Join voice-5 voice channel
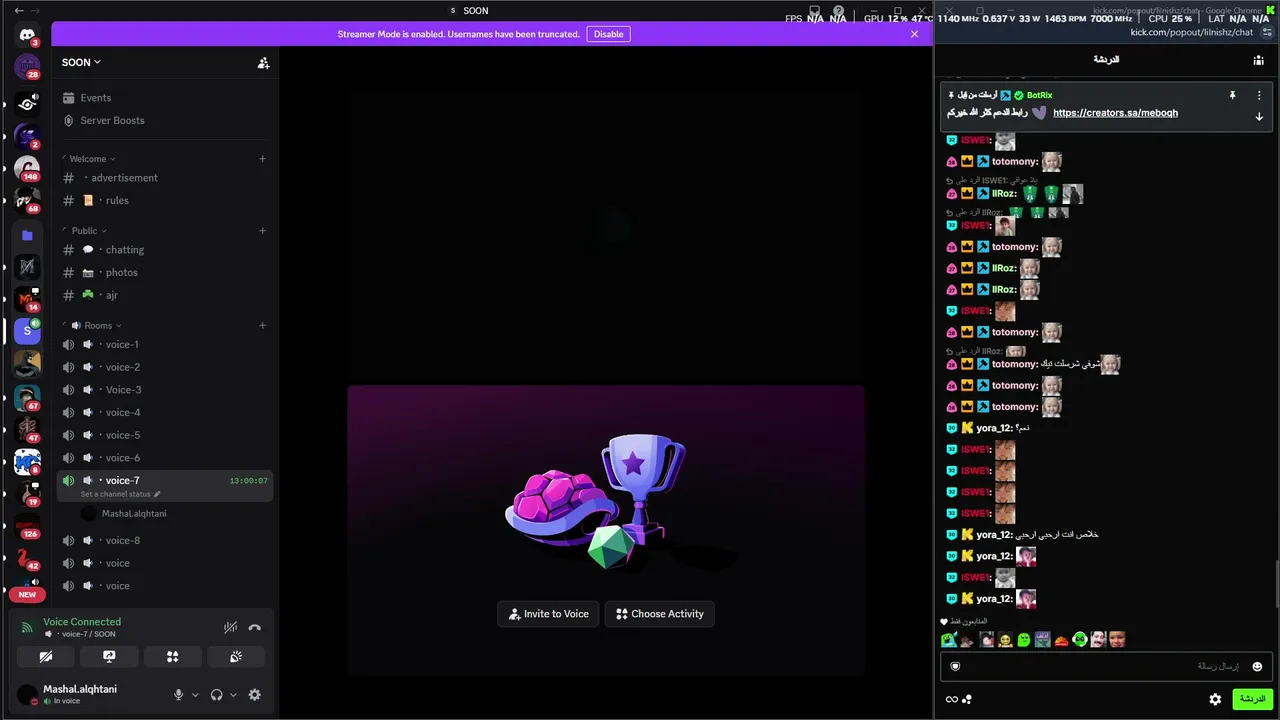The width and height of the screenshot is (1280, 720). tap(165, 435)
